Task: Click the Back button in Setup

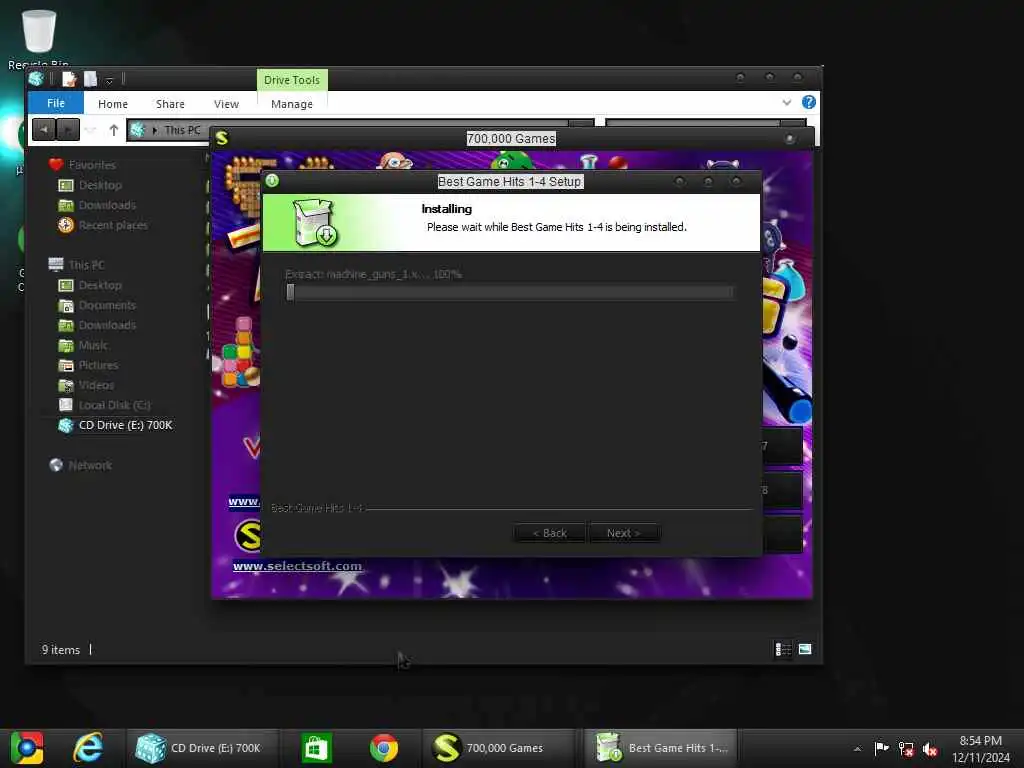Action: pyautogui.click(x=550, y=533)
